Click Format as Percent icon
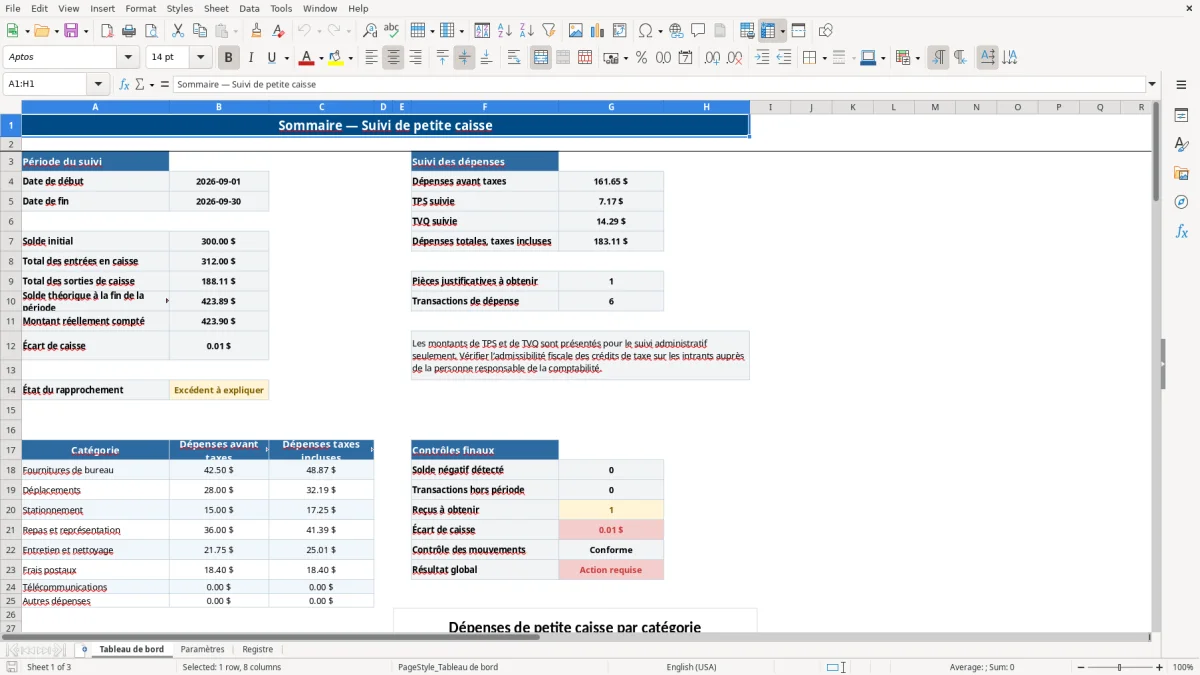 [641, 58]
